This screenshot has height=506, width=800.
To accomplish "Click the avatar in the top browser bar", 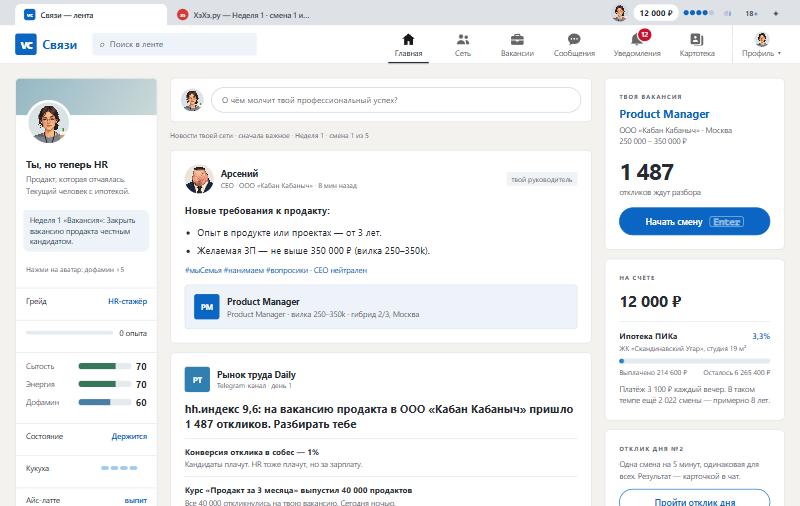I will 619,13.
